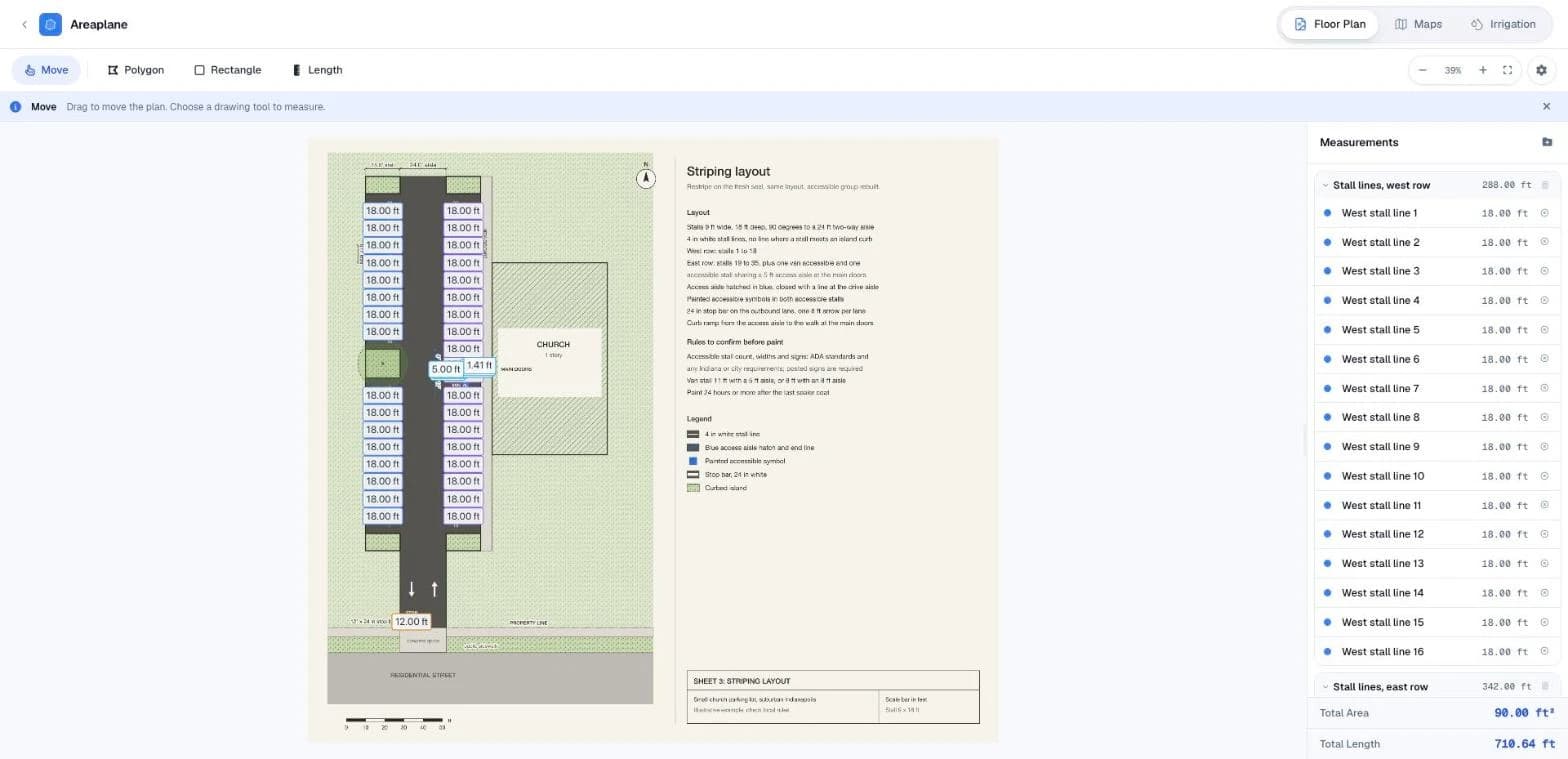Click the new folder icon in Measurements

click(1547, 142)
